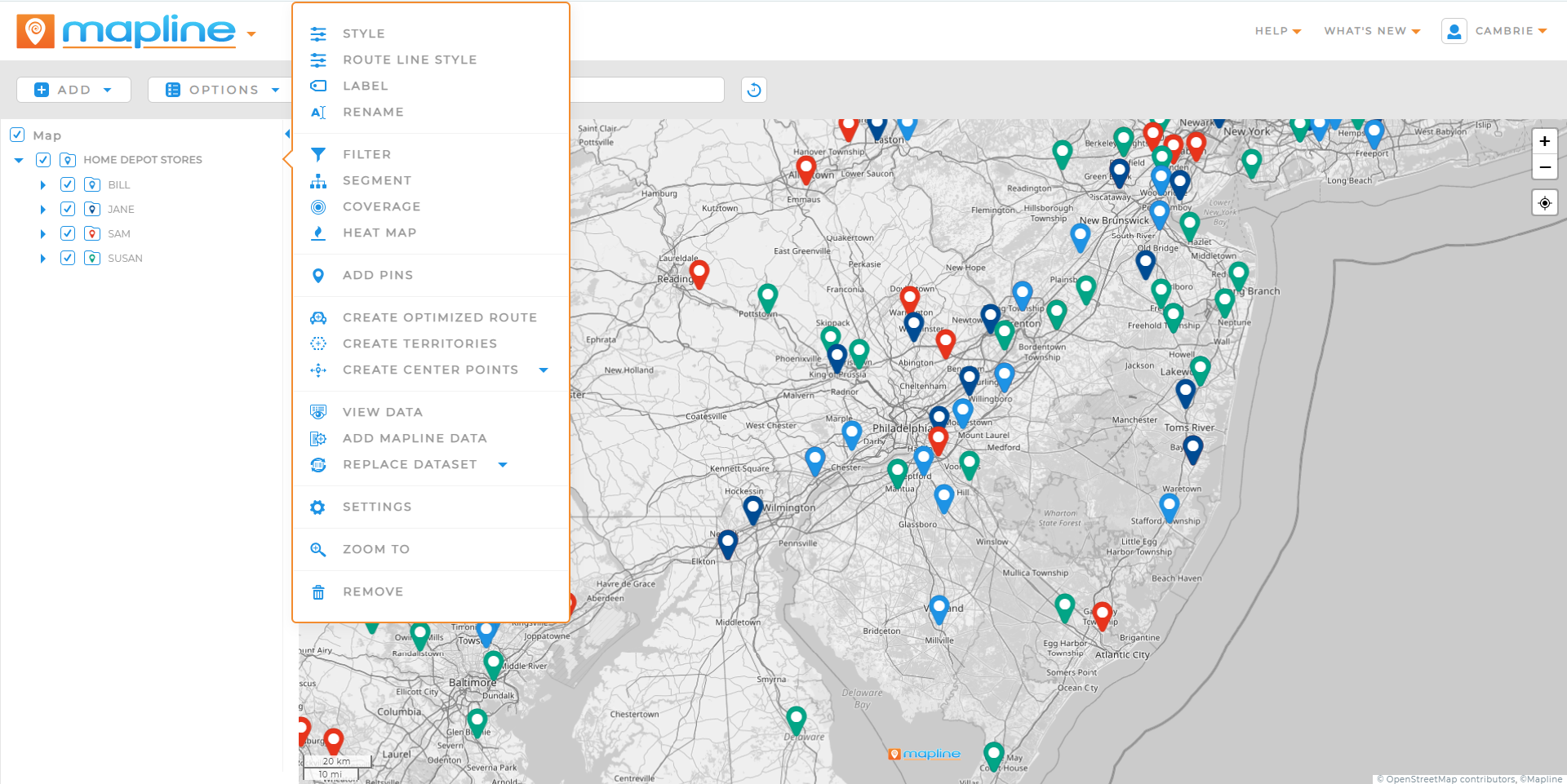Click the JANE segment dark-blue pin icon

click(92, 209)
